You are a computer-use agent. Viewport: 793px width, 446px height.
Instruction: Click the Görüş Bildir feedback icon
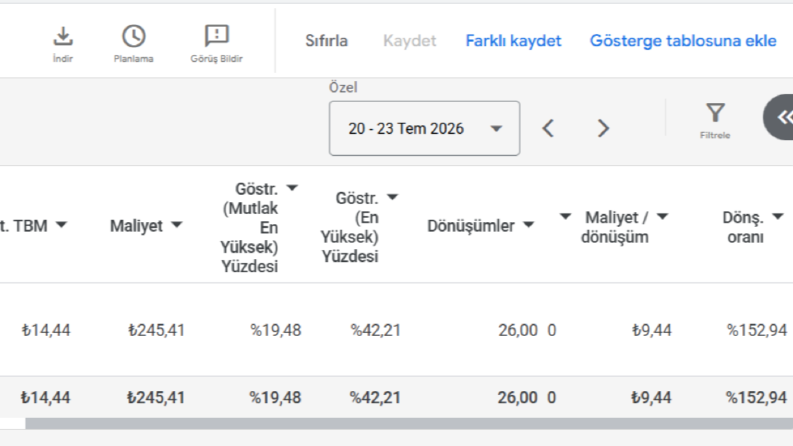tap(216, 36)
